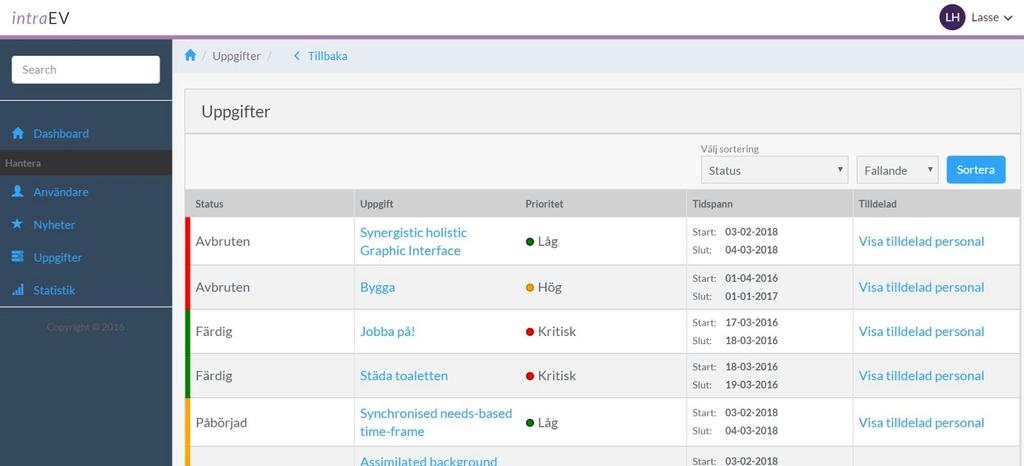Viewport: 1024px width, 466px height.
Task: Click the orange Hög priority dot
Action: [530, 288]
